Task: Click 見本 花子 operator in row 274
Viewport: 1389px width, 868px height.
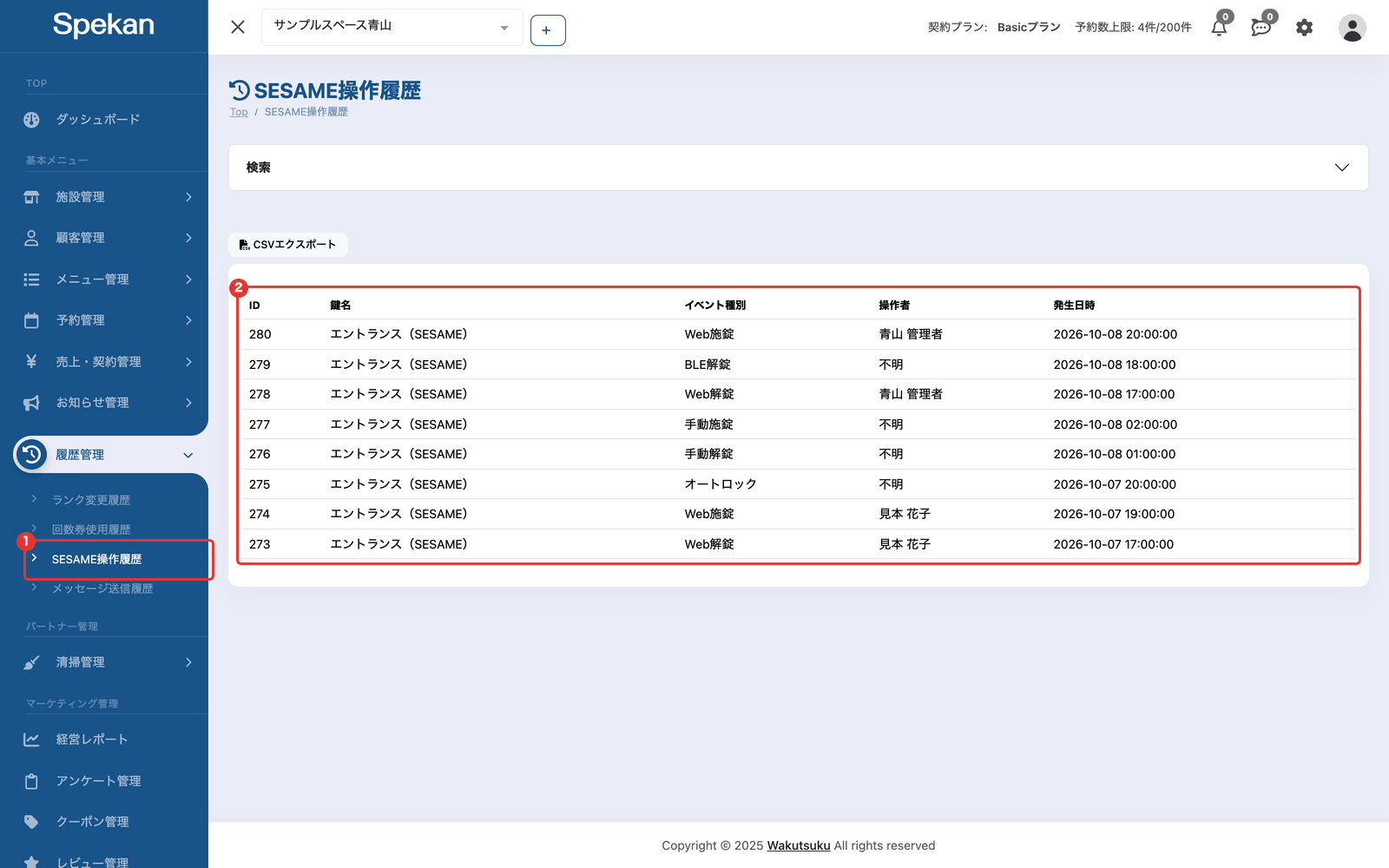Action: pyautogui.click(x=905, y=514)
